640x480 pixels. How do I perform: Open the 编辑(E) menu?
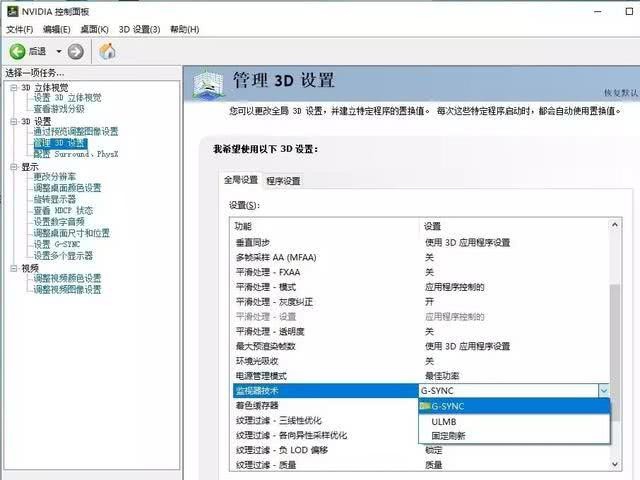coord(57,29)
